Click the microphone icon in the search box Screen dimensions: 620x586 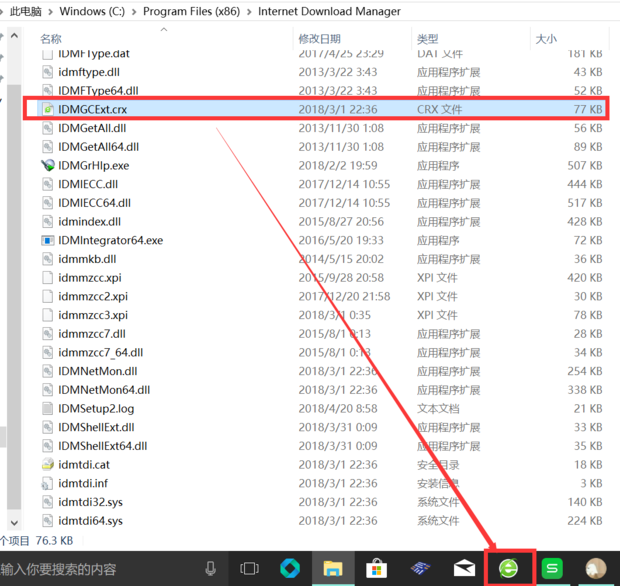point(211,568)
